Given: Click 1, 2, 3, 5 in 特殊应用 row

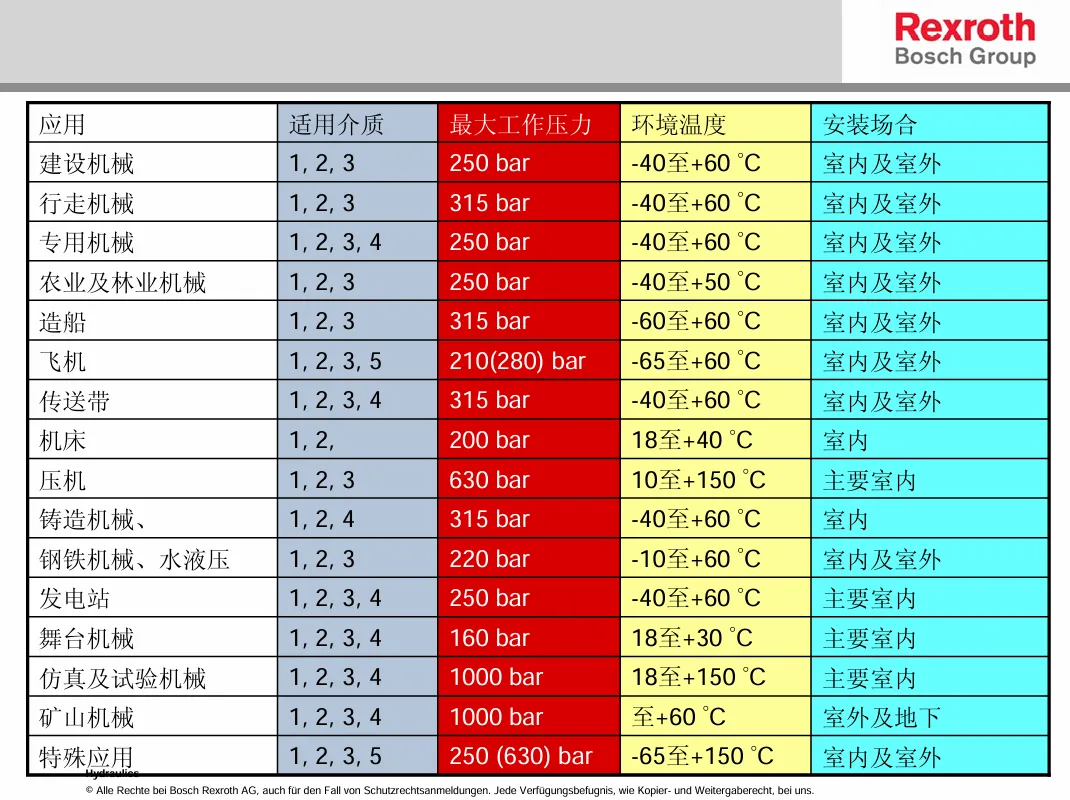Looking at the screenshot, I should [x=335, y=757].
